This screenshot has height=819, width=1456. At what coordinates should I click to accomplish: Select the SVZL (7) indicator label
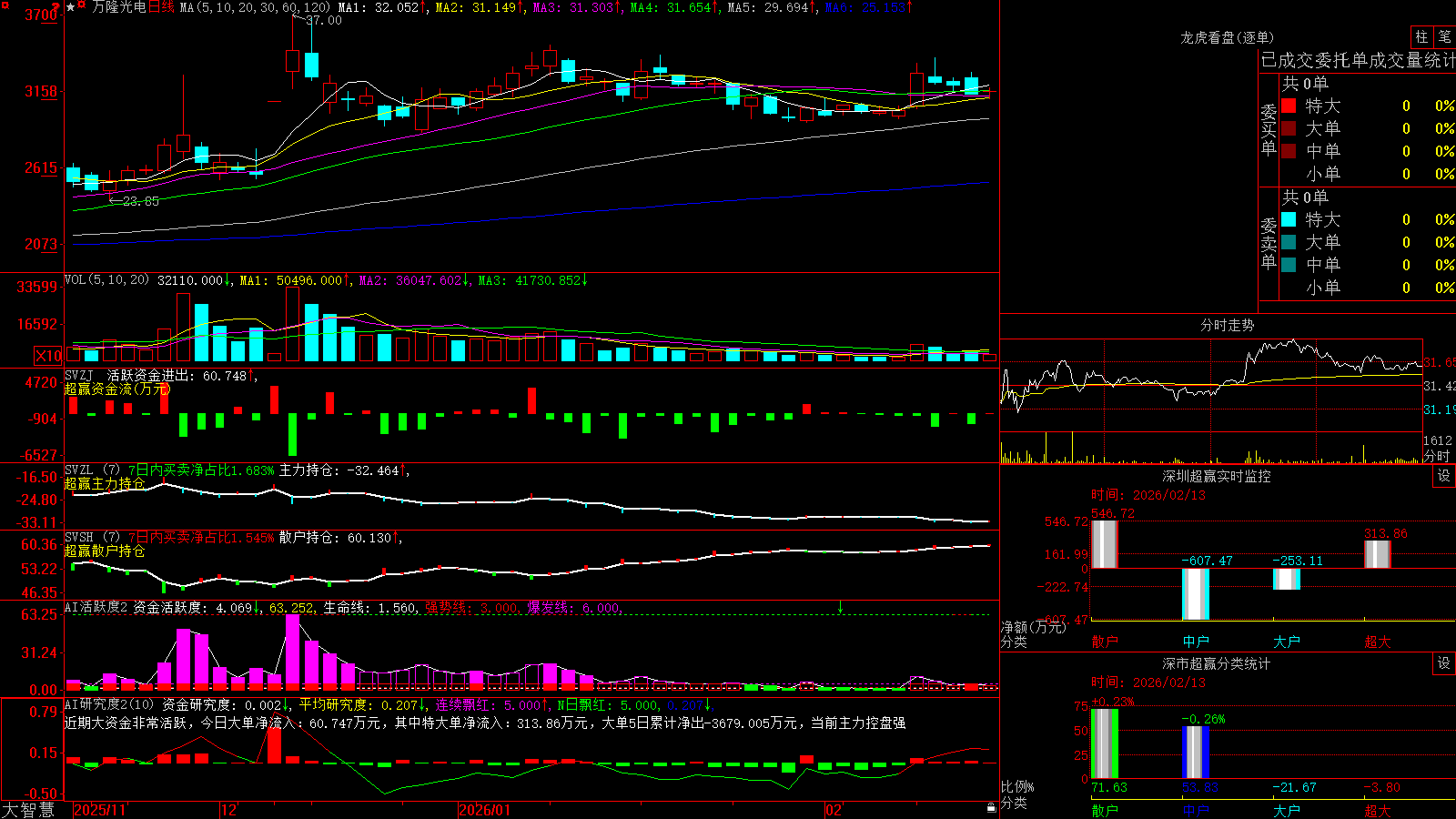click(x=92, y=470)
